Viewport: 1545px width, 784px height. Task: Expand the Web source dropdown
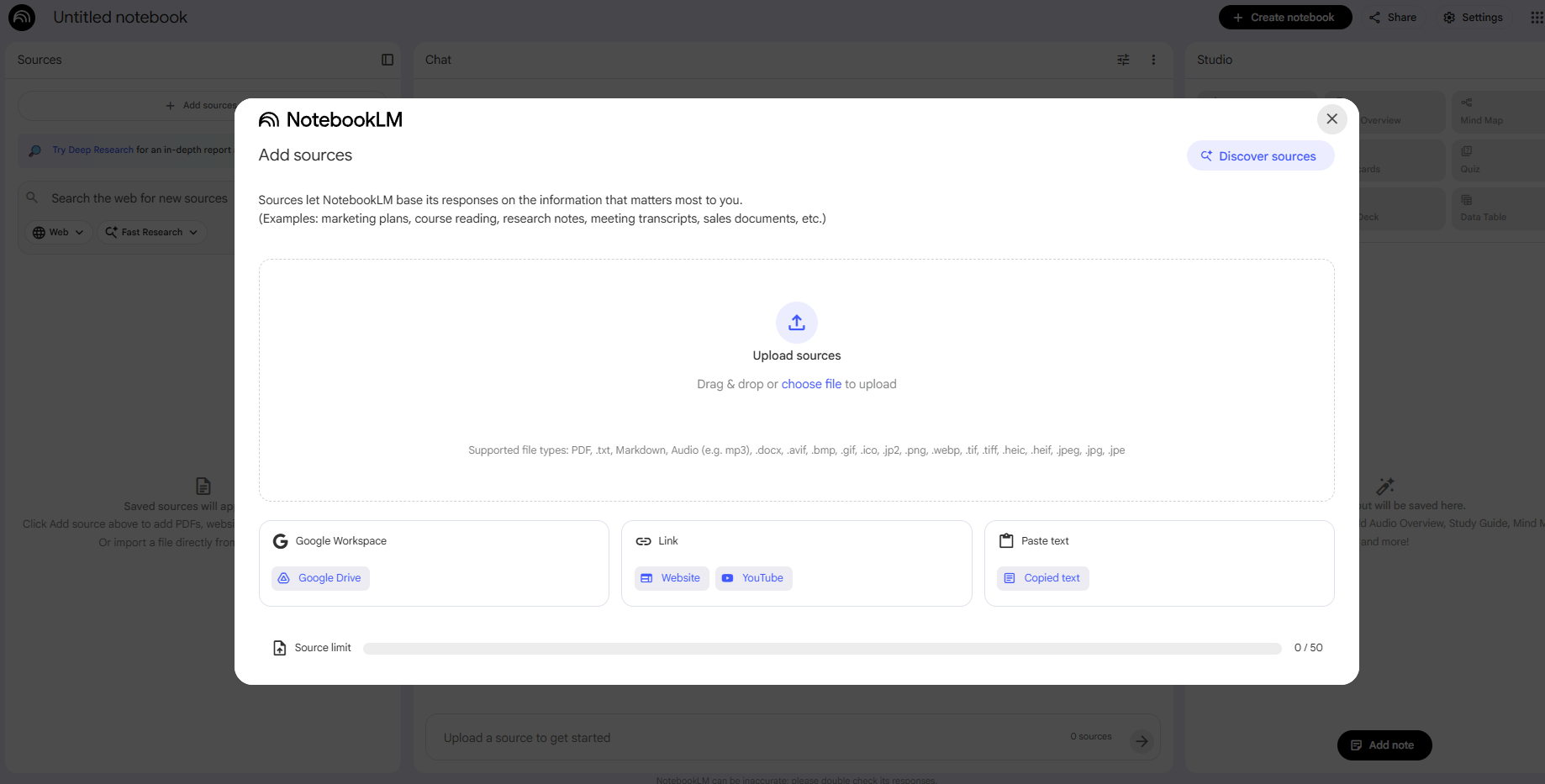(x=58, y=233)
